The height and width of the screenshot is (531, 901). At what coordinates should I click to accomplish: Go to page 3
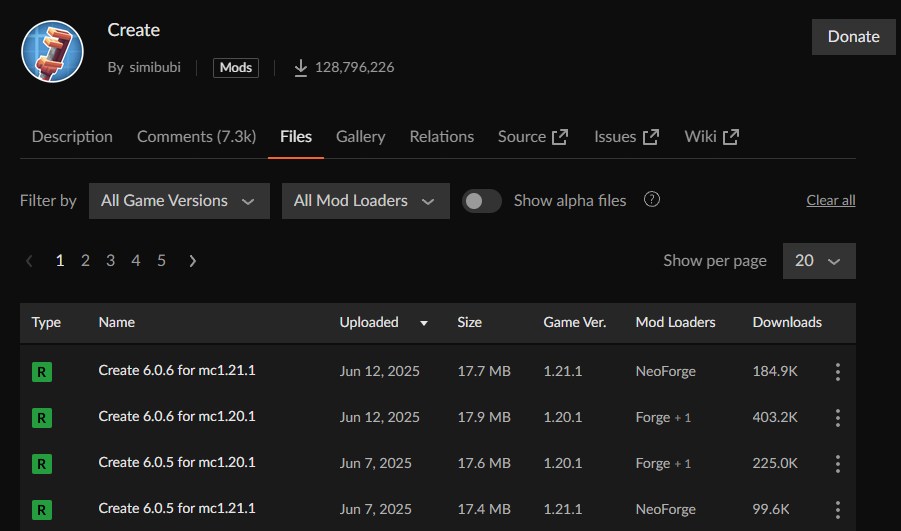pos(110,261)
